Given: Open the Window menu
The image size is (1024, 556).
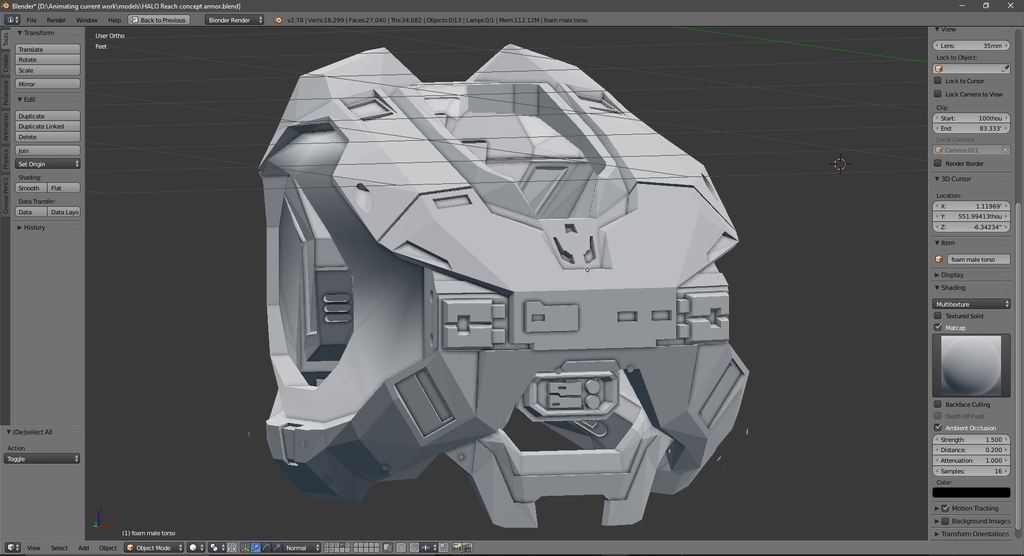Looking at the screenshot, I should pos(87,20).
